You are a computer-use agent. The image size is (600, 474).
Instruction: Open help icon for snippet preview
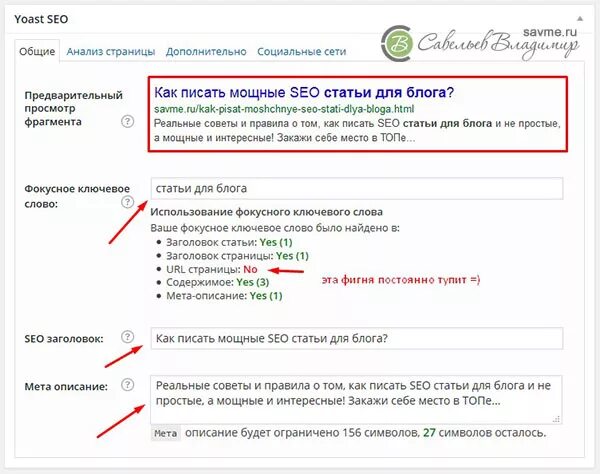[127, 122]
